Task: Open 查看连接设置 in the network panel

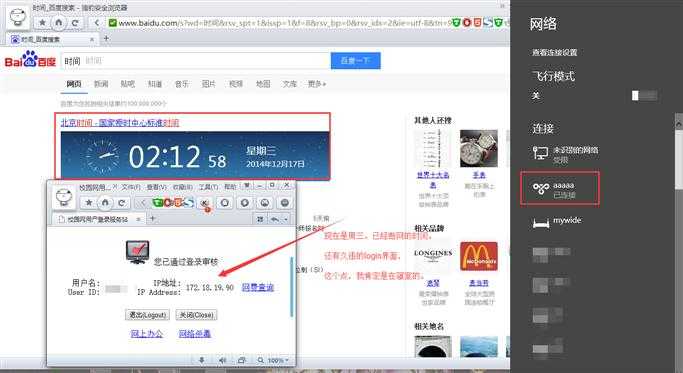Action: click(x=554, y=52)
